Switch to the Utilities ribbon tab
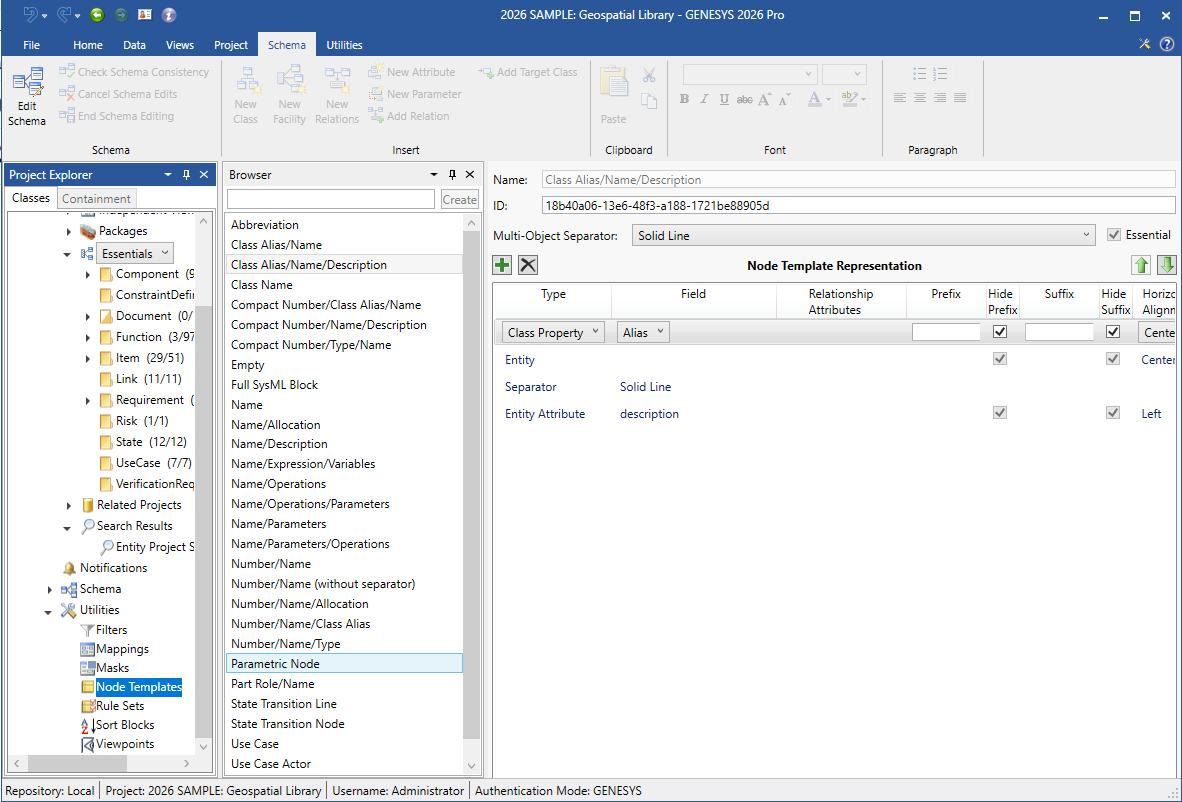The height and width of the screenshot is (802, 1182). 344,45
